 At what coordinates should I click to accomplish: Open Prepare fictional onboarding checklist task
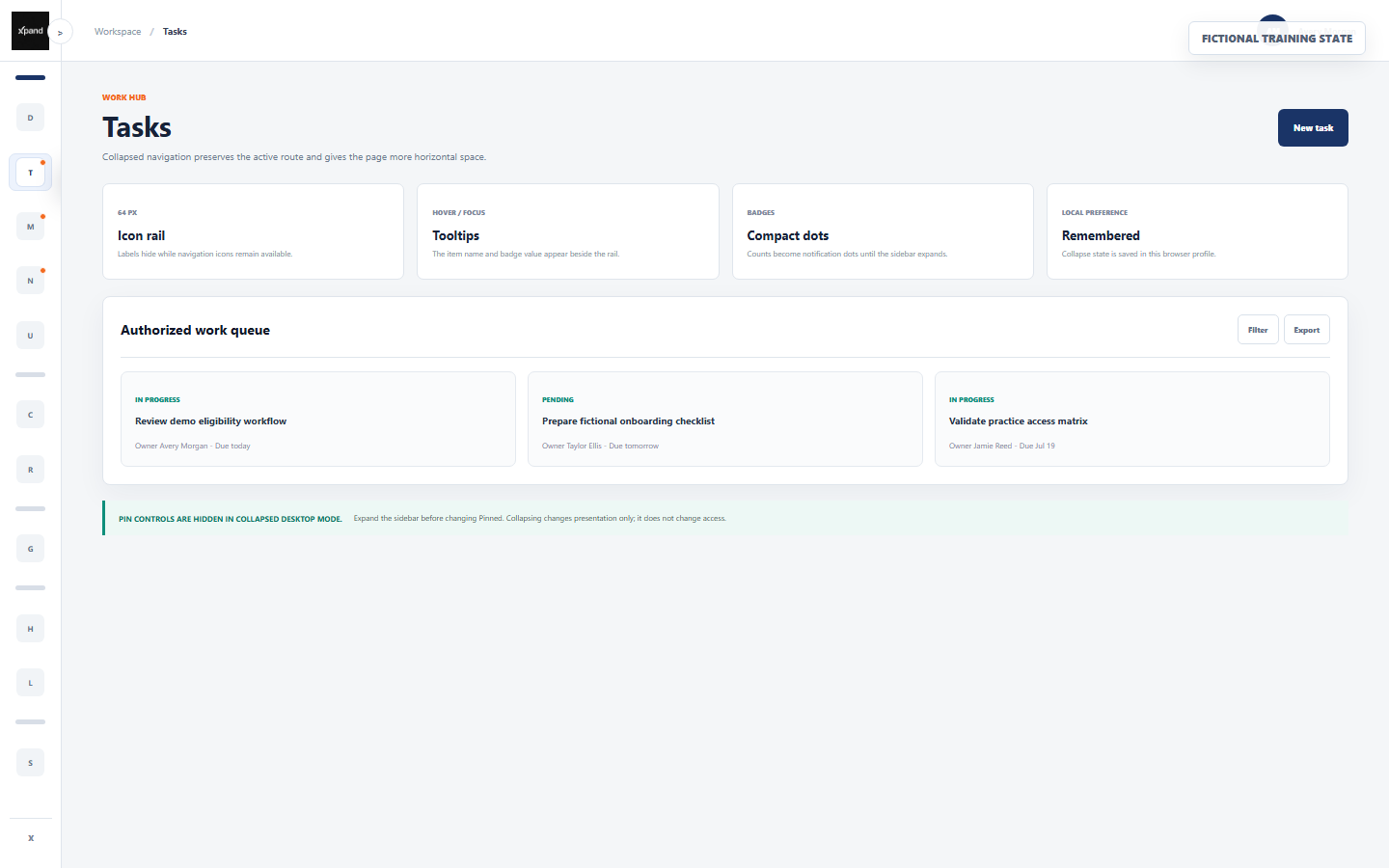click(x=725, y=420)
